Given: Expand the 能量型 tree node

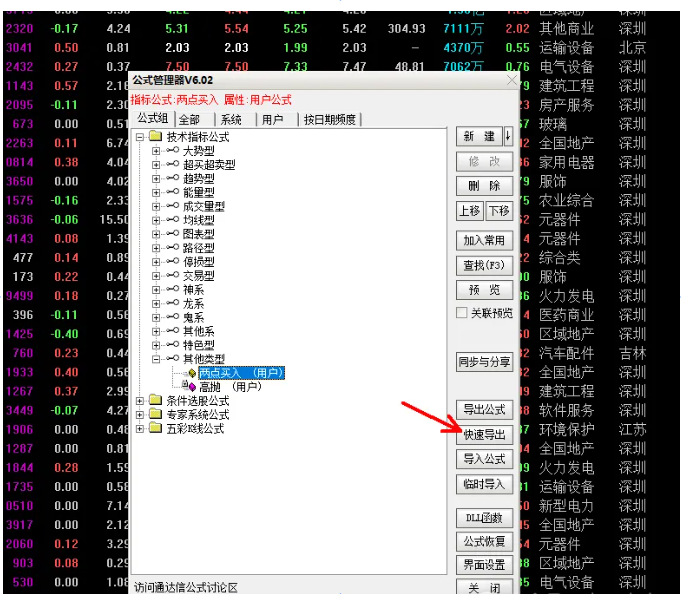Looking at the screenshot, I should (156, 193).
